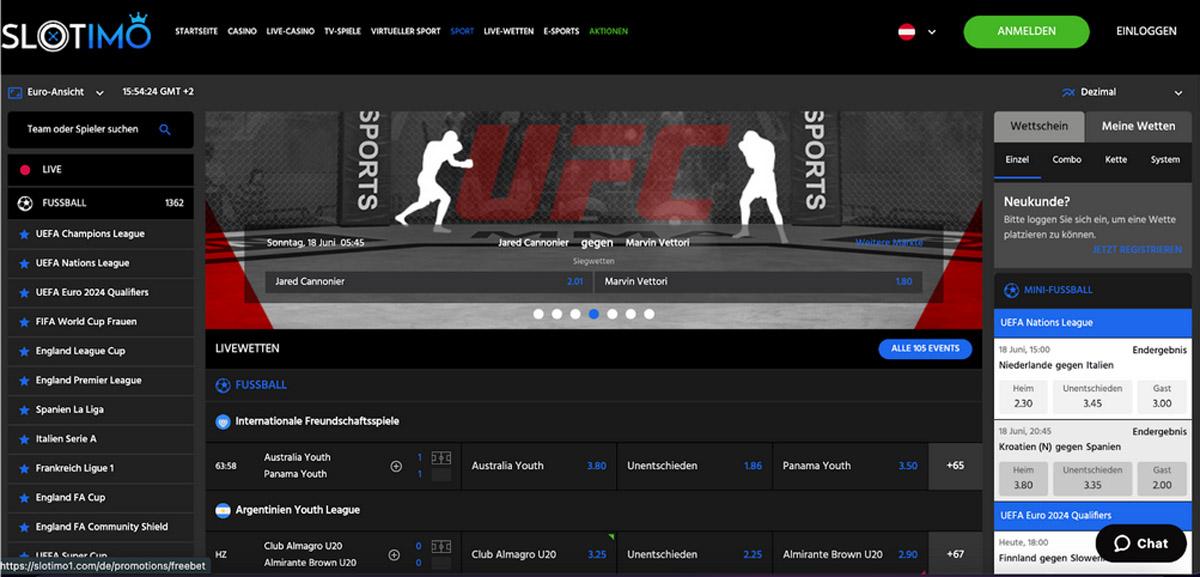The image size is (1200, 577).
Task: Click star icon beside England Premier League
Action: pos(24,380)
